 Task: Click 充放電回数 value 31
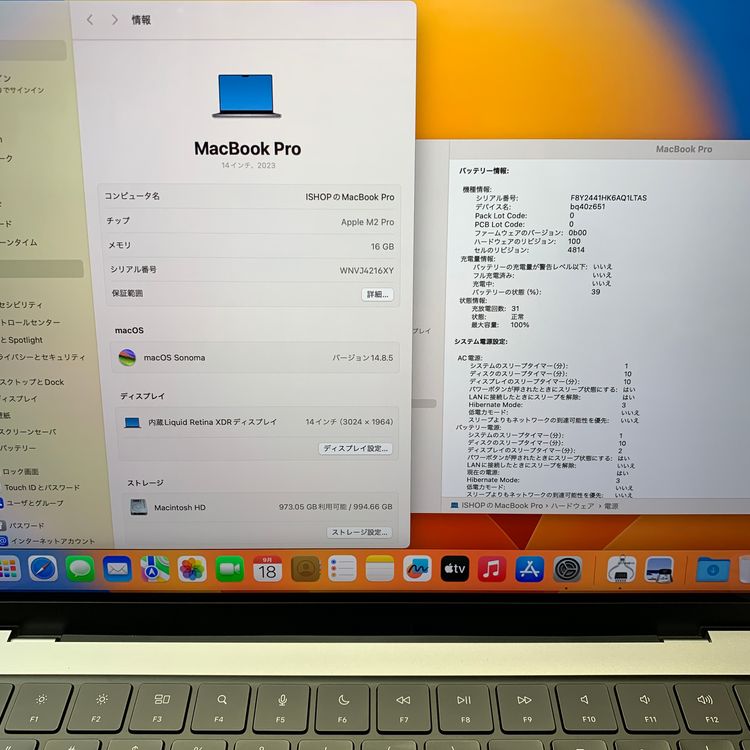point(515,309)
